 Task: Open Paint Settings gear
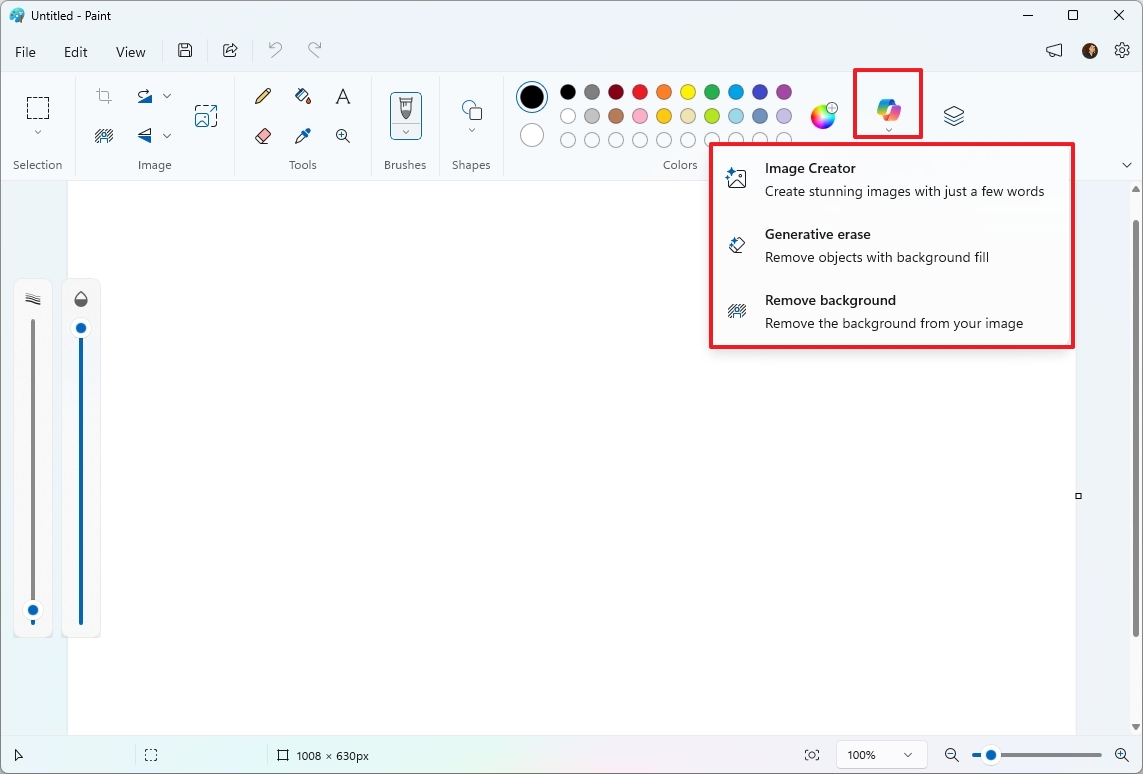pyautogui.click(x=1122, y=50)
